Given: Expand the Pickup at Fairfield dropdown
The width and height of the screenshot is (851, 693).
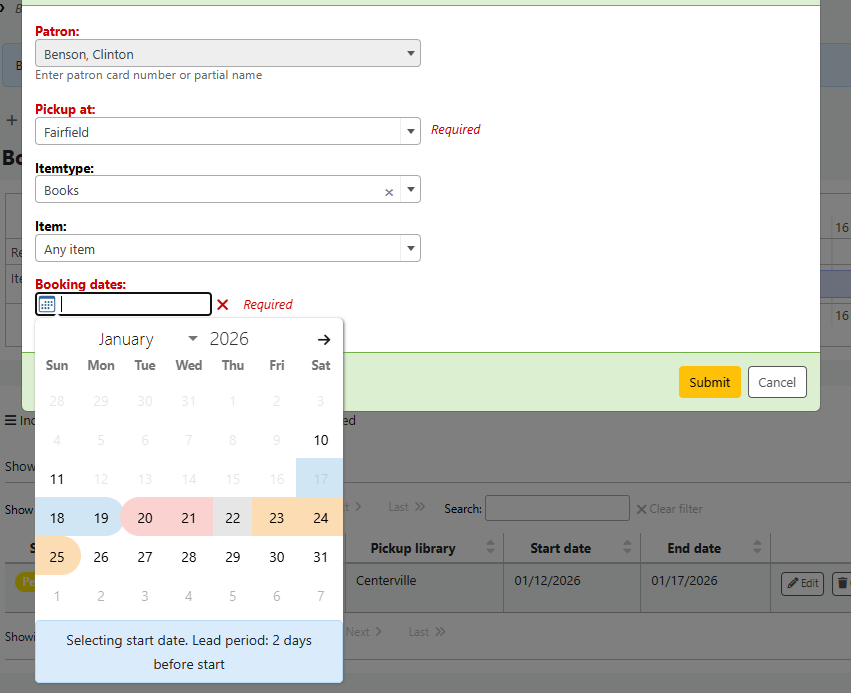Looking at the screenshot, I should click(x=410, y=132).
